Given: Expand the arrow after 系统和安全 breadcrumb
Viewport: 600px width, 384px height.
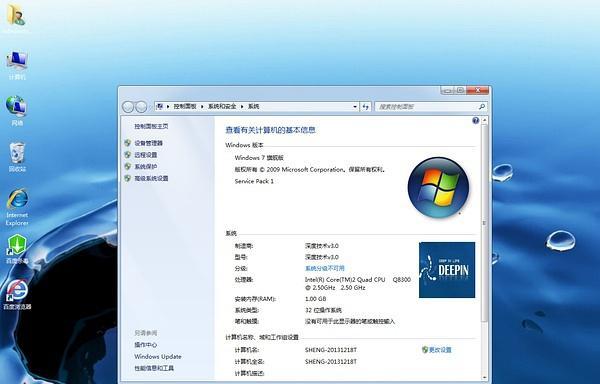Looking at the screenshot, I should (242, 107).
